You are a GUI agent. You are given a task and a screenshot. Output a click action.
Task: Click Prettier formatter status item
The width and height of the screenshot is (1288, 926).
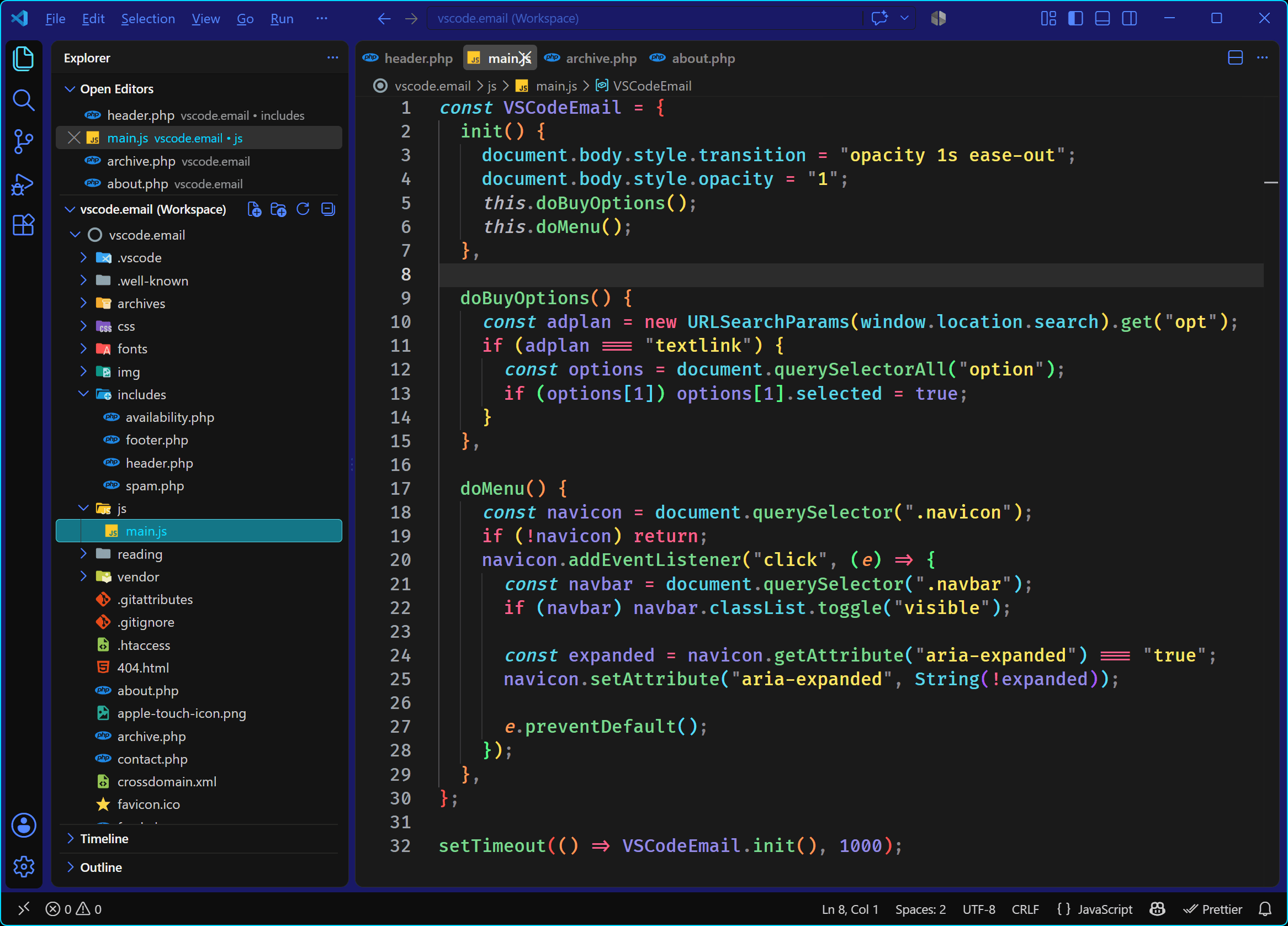coord(1212,909)
